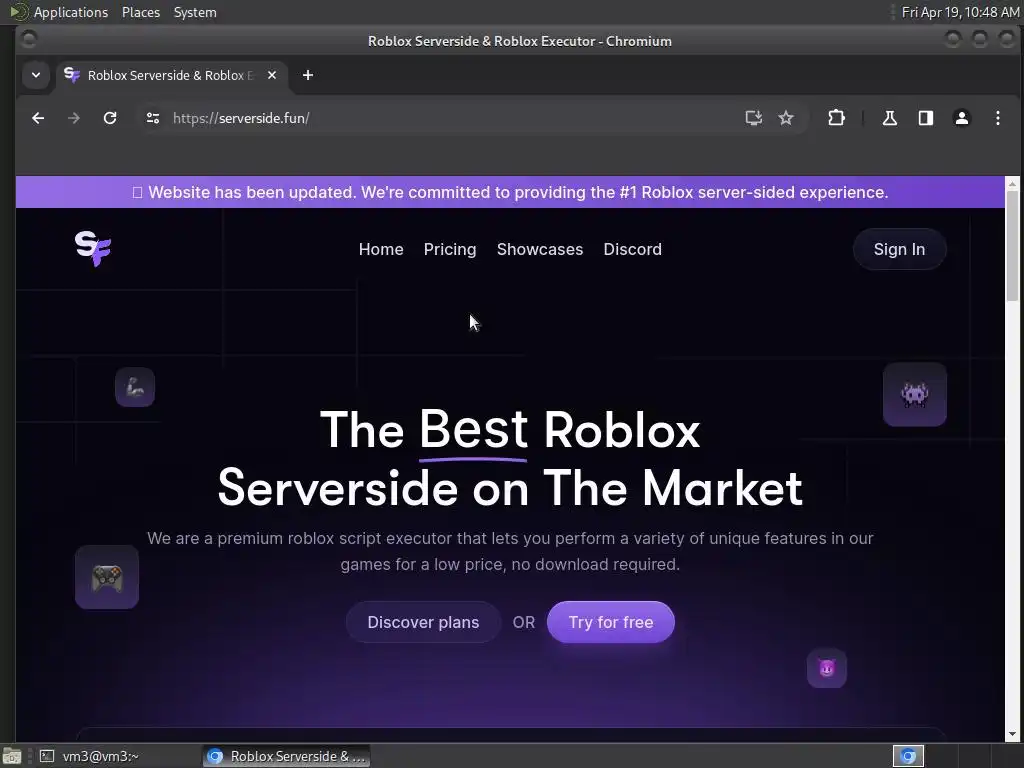Toggle the browser side panel

click(x=925, y=118)
